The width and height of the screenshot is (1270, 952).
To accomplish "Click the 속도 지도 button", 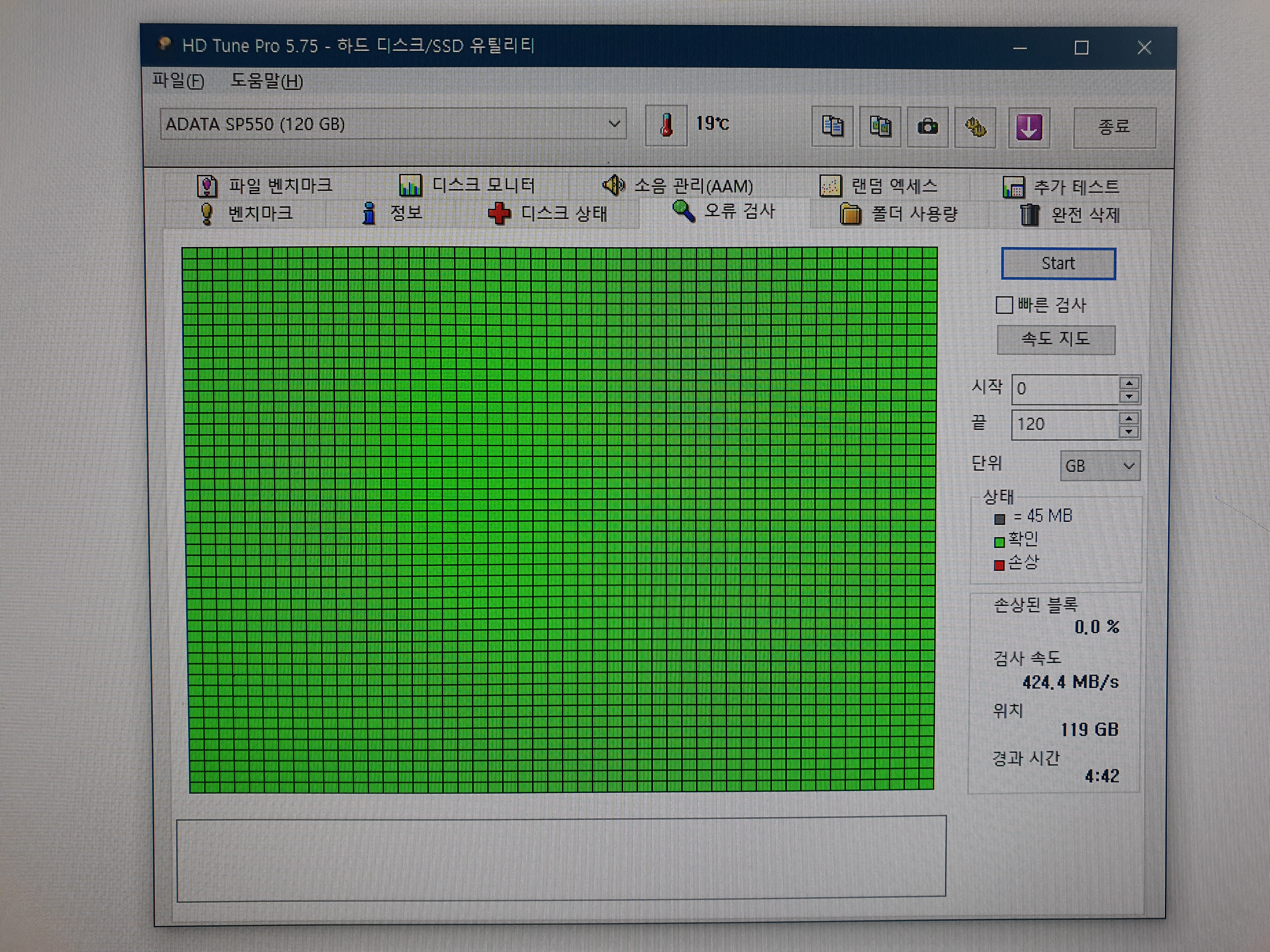I will click(x=1056, y=339).
